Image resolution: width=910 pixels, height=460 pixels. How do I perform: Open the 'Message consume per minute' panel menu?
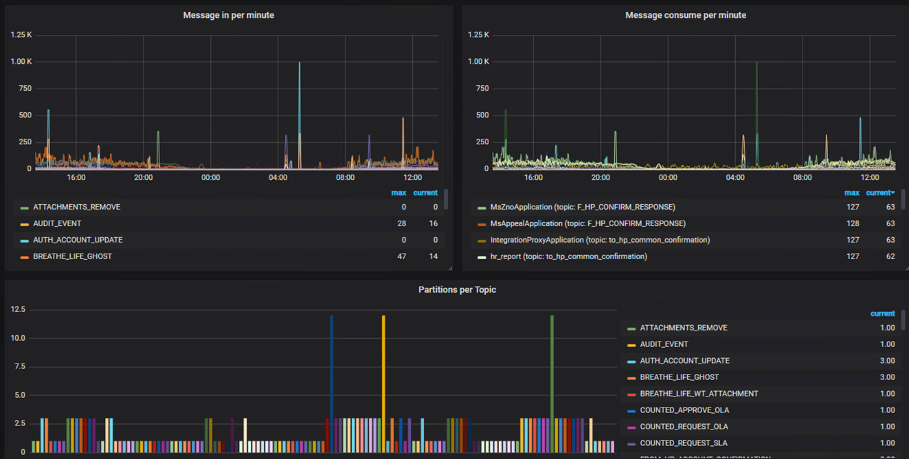point(685,15)
